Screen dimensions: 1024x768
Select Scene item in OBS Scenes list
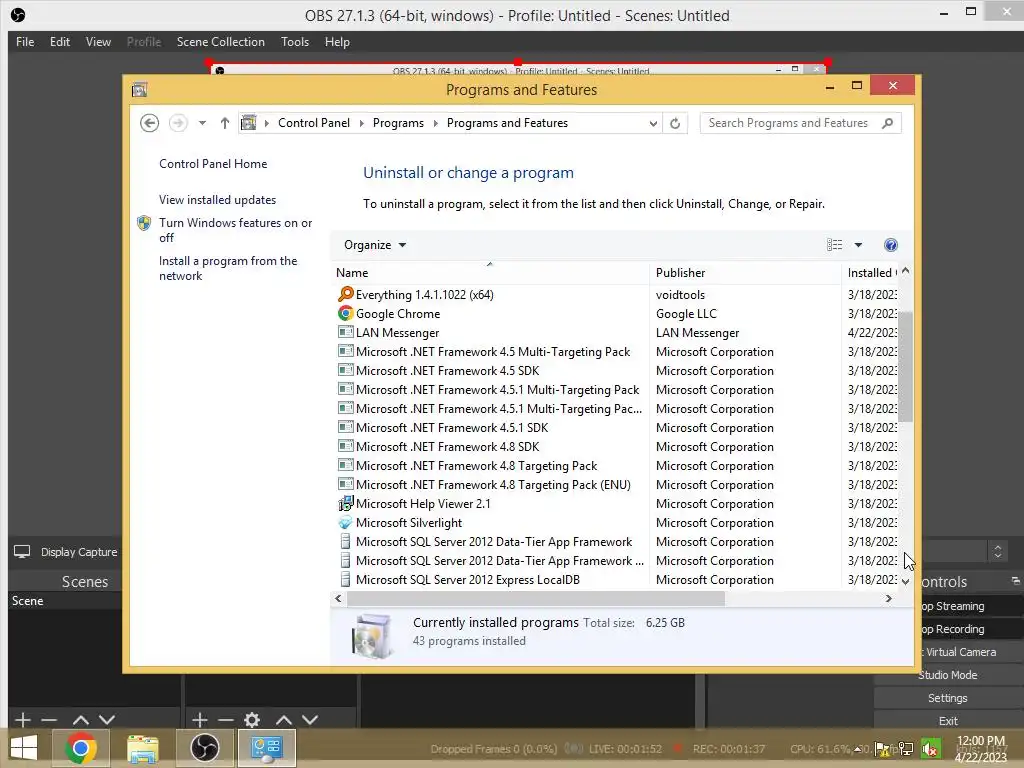click(x=65, y=601)
